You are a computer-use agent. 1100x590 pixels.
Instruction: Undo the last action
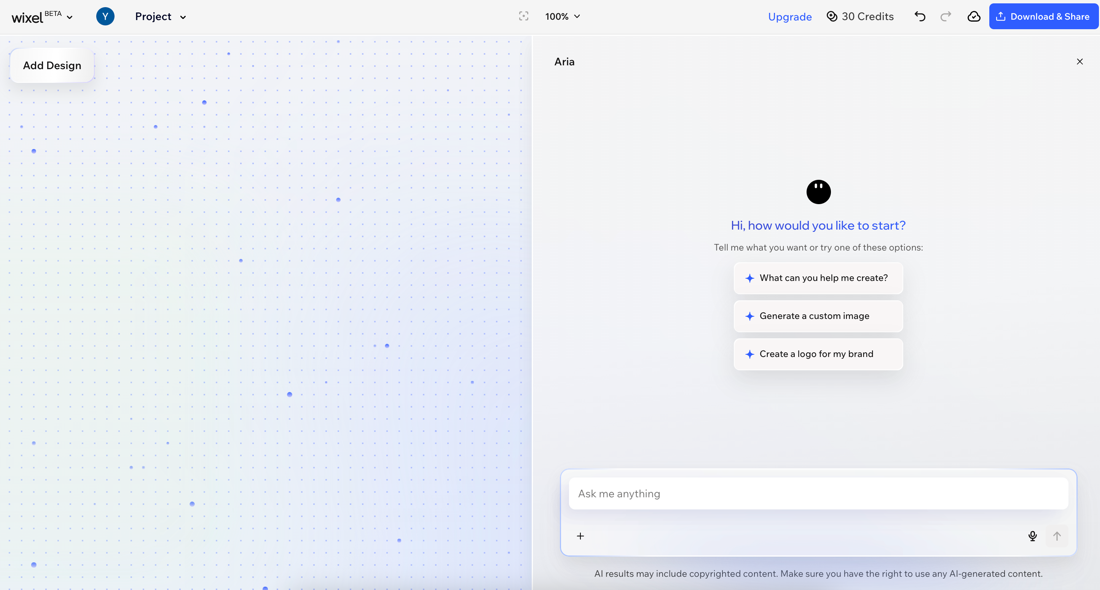pos(920,16)
